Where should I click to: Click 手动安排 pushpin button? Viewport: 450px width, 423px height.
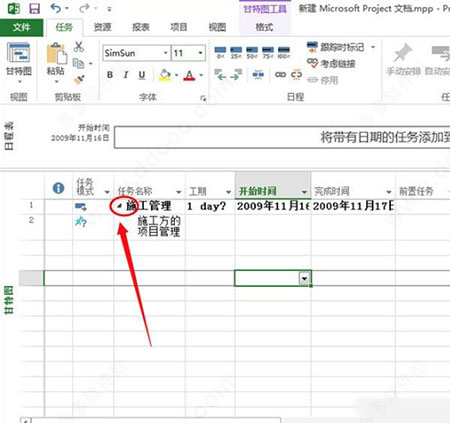click(403, 60)
